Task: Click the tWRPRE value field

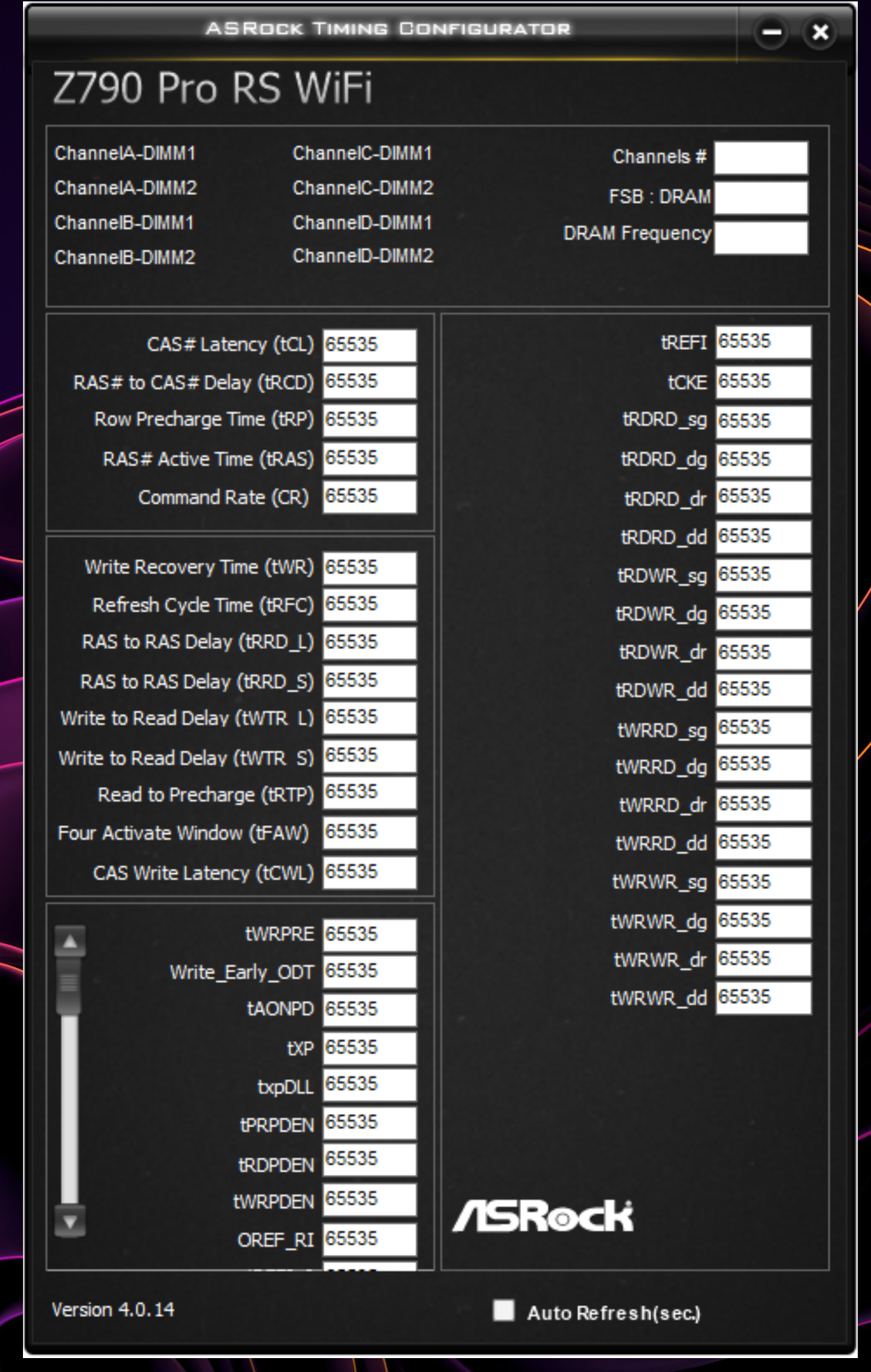Action: coord(370,936)
